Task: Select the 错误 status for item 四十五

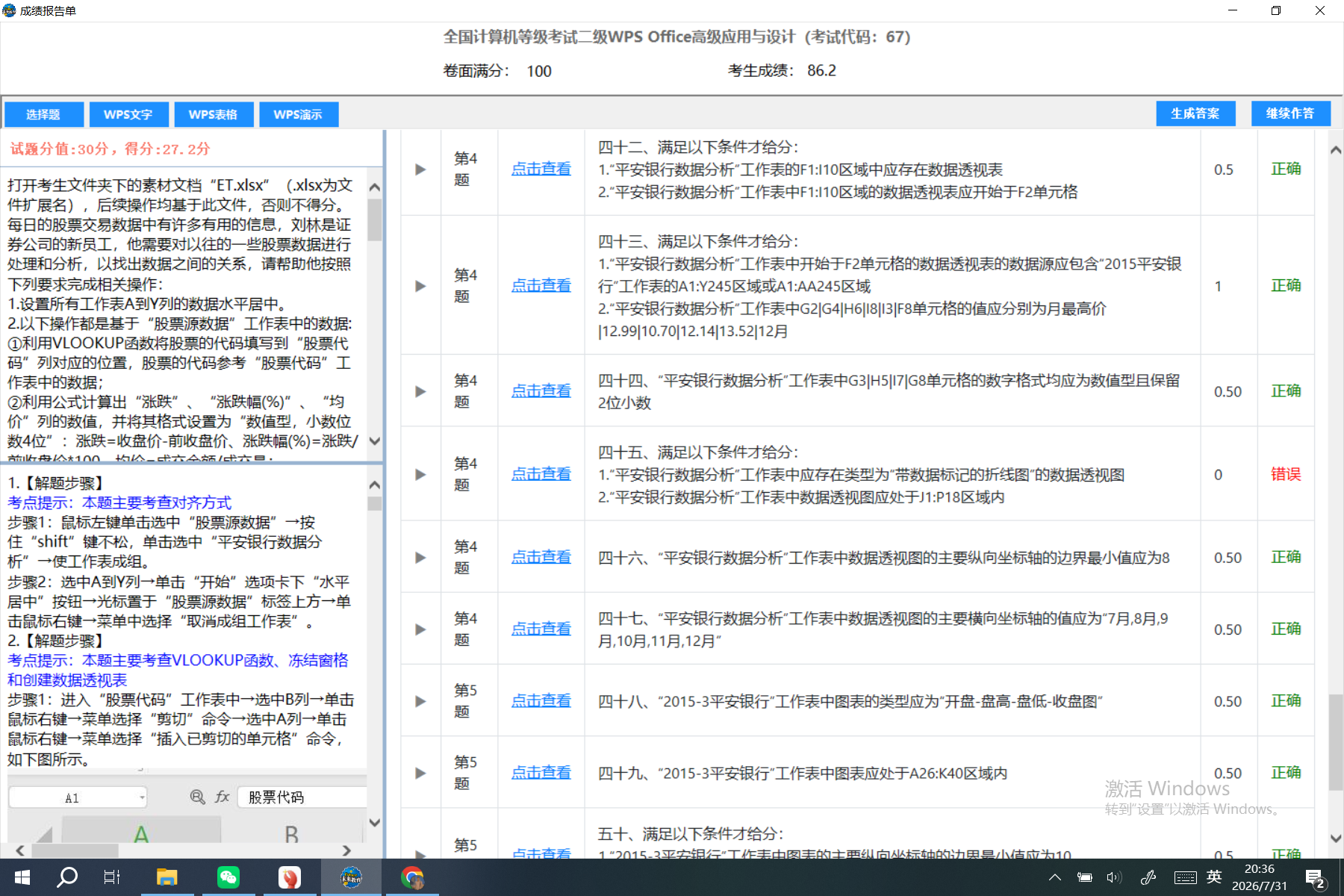Action: pyautogui.click(x=1286, y=474)
